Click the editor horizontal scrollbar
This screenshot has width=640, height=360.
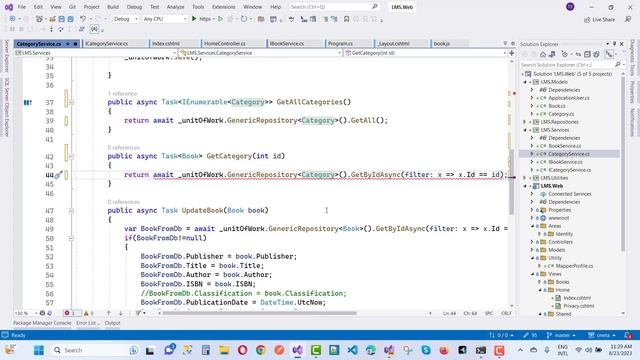(x=259, y=313)
